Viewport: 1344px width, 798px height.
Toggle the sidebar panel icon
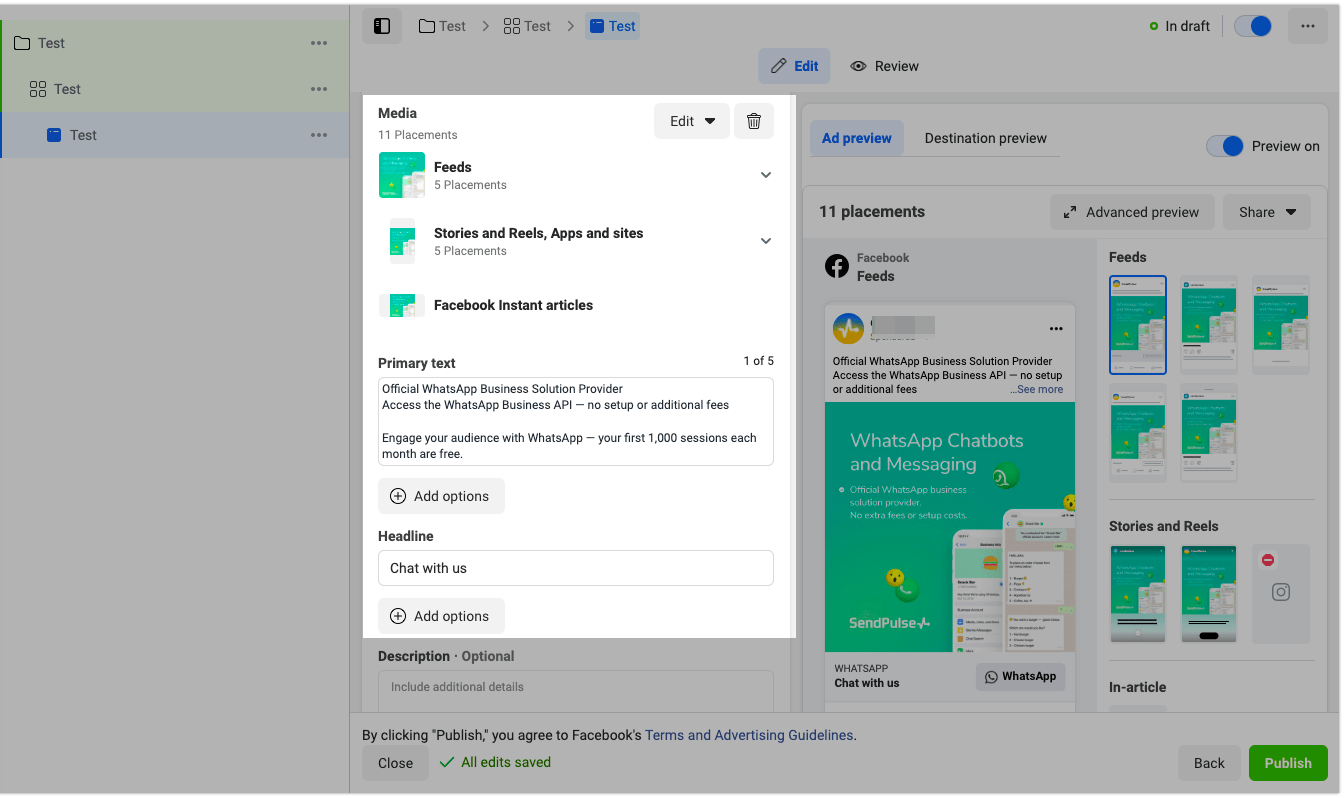(382, 26)
